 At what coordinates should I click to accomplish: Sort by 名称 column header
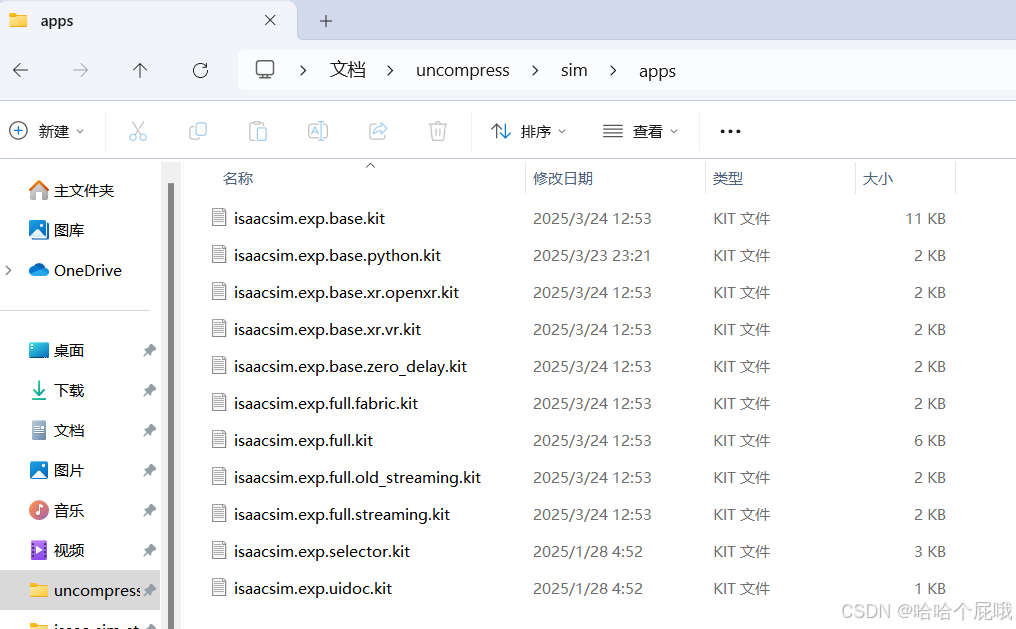(238, 179)
